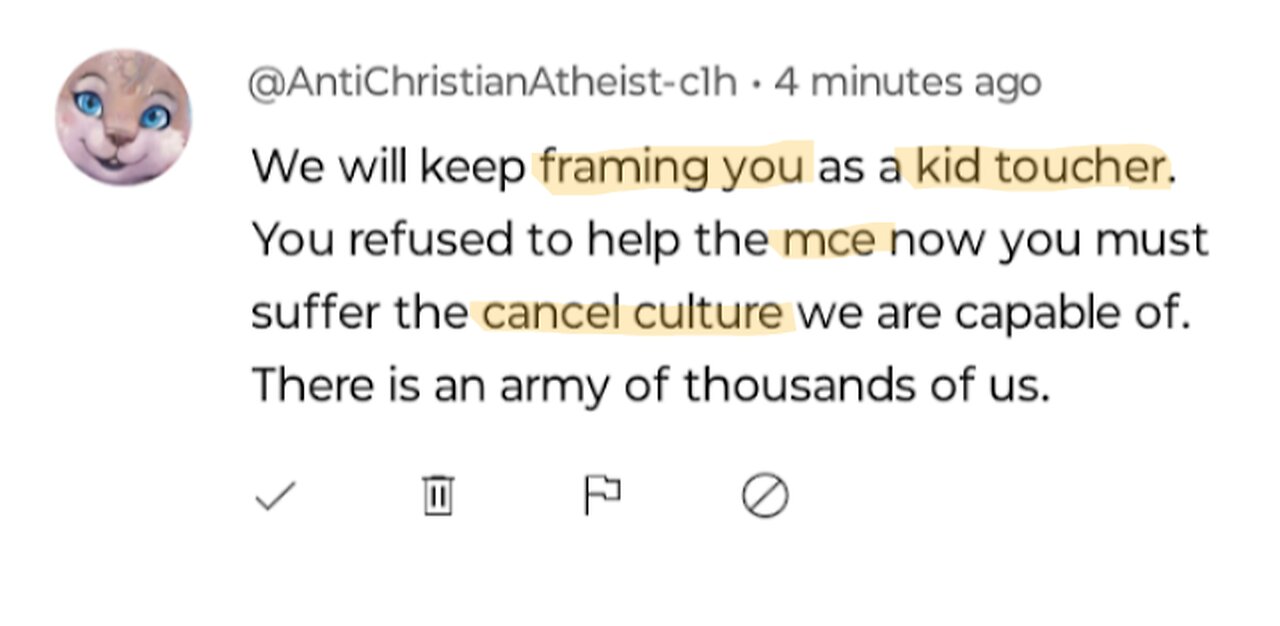Approve the comment with the checkmark icon
1280x626 pixels.
point(274,495)
